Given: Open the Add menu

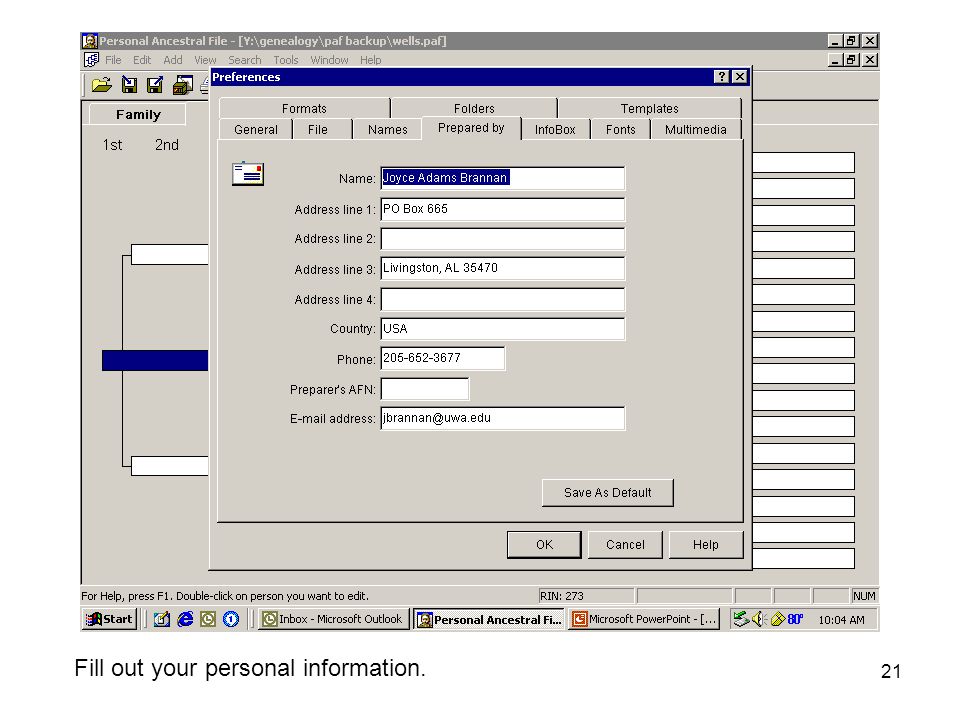Looking at the screenshot, I should click(x=173, y=60).
